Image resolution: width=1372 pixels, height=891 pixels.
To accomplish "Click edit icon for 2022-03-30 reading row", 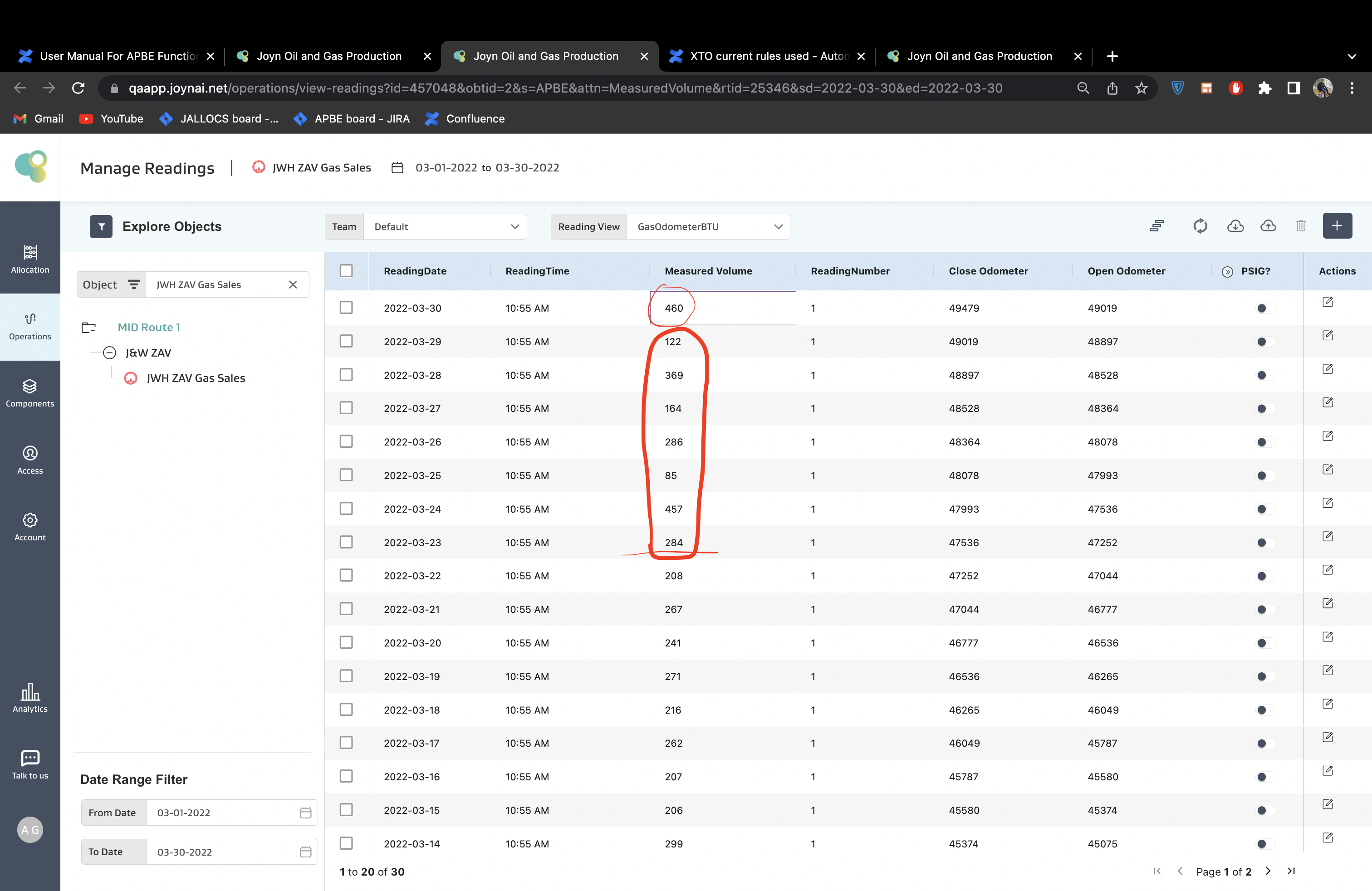I will pos(1327,302).
